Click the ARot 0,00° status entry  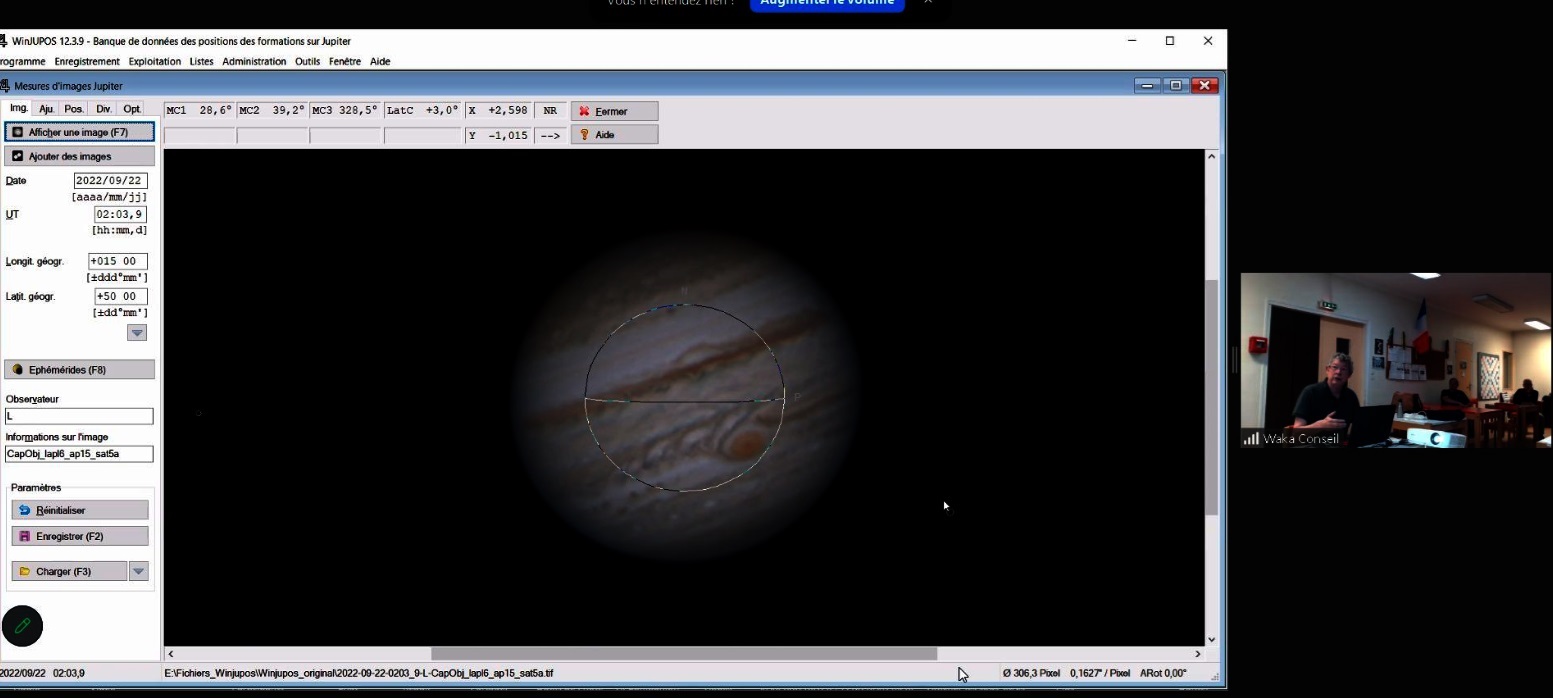[1163, 673]
